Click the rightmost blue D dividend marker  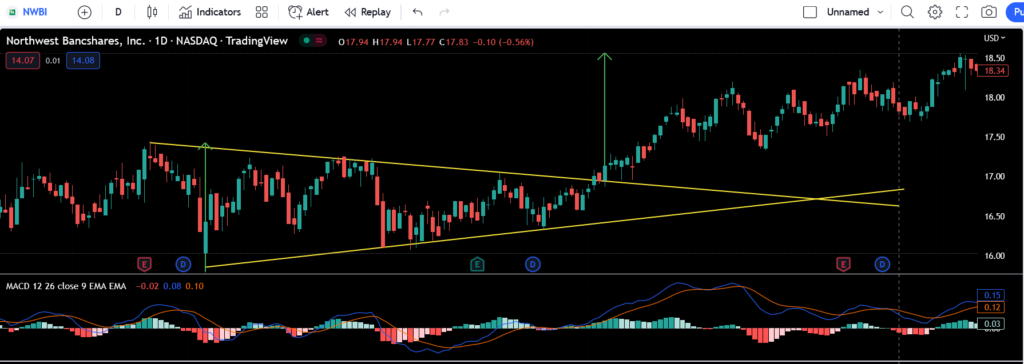883,264
